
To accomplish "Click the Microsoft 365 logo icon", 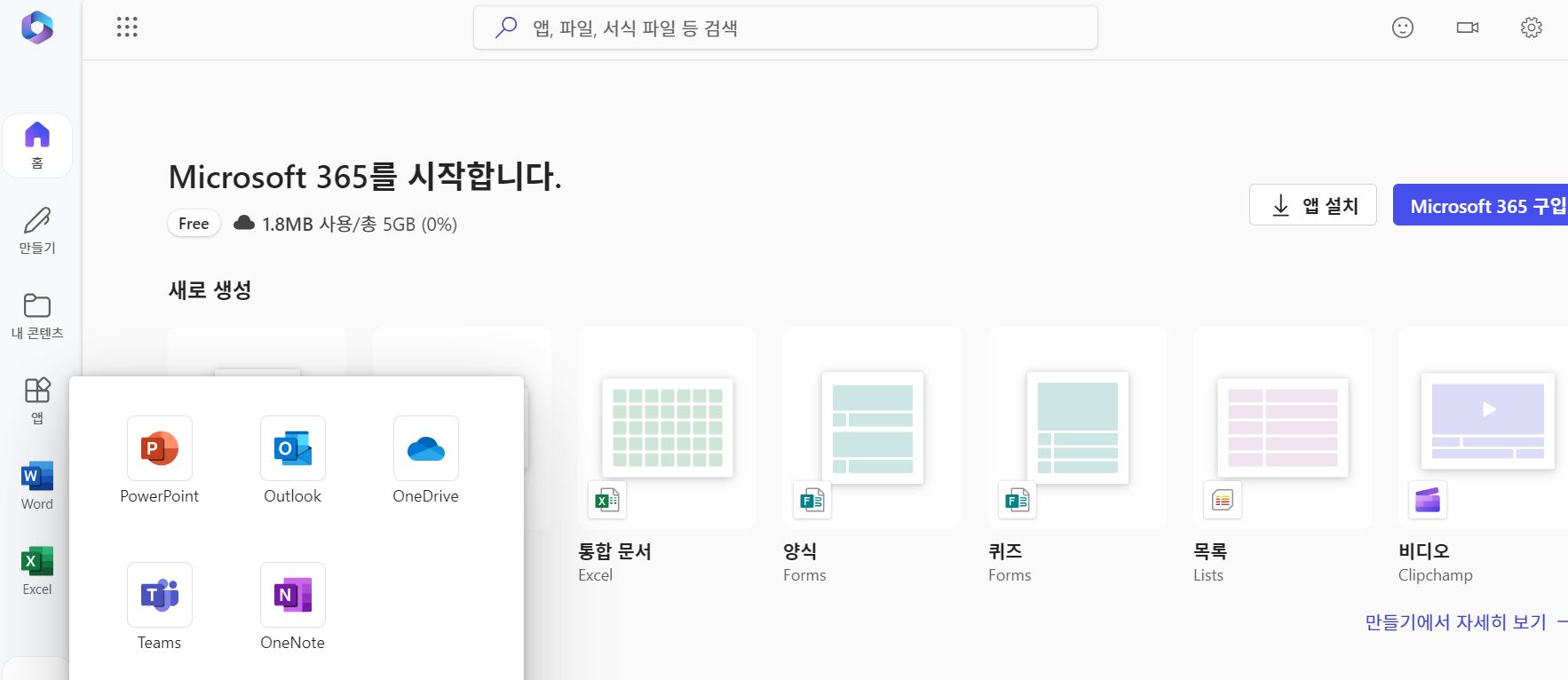I will pyautogui.click(x=37, y=28).
